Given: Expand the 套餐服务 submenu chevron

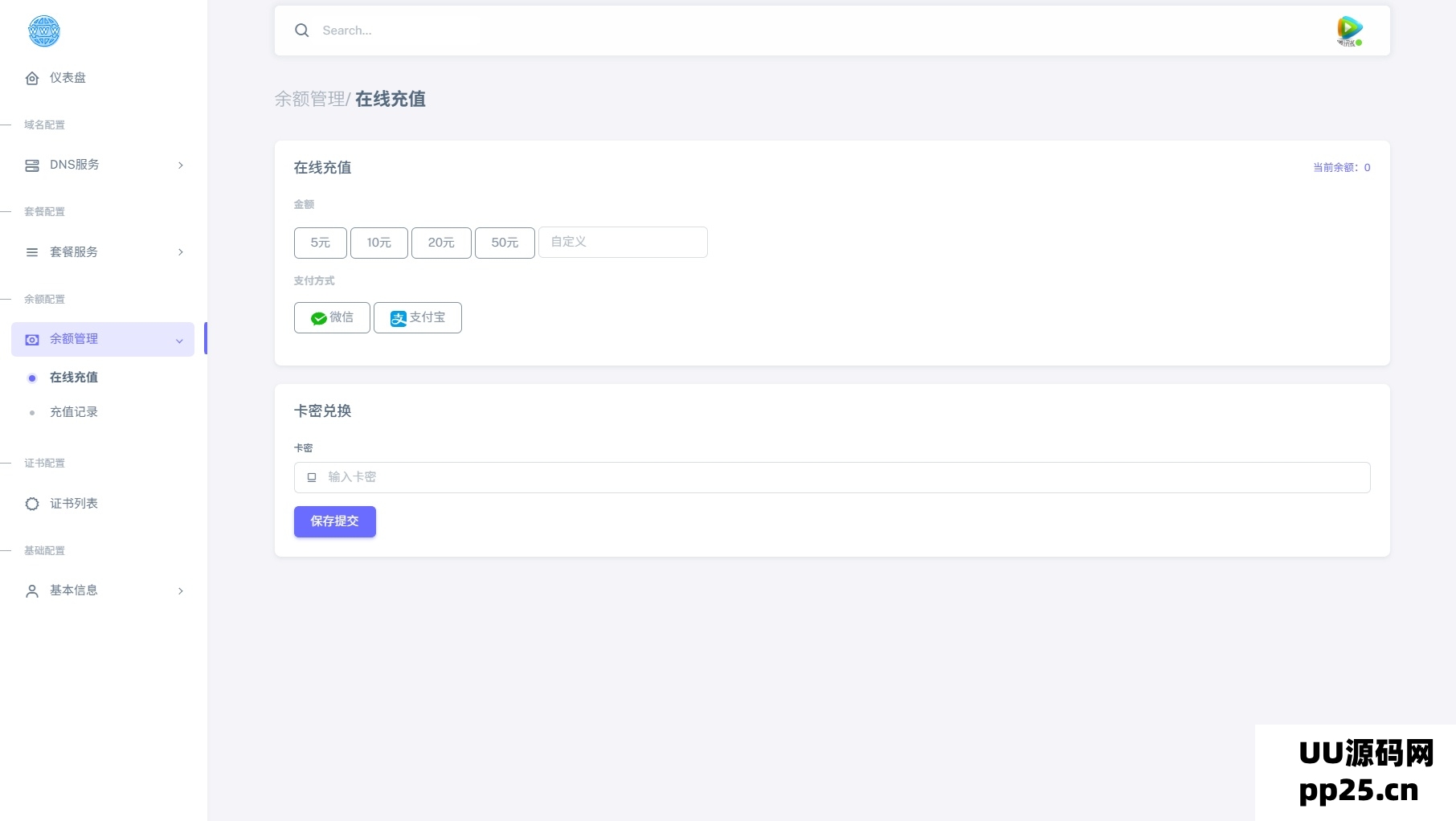Looking at the screenshot, I should coord(181,252).
